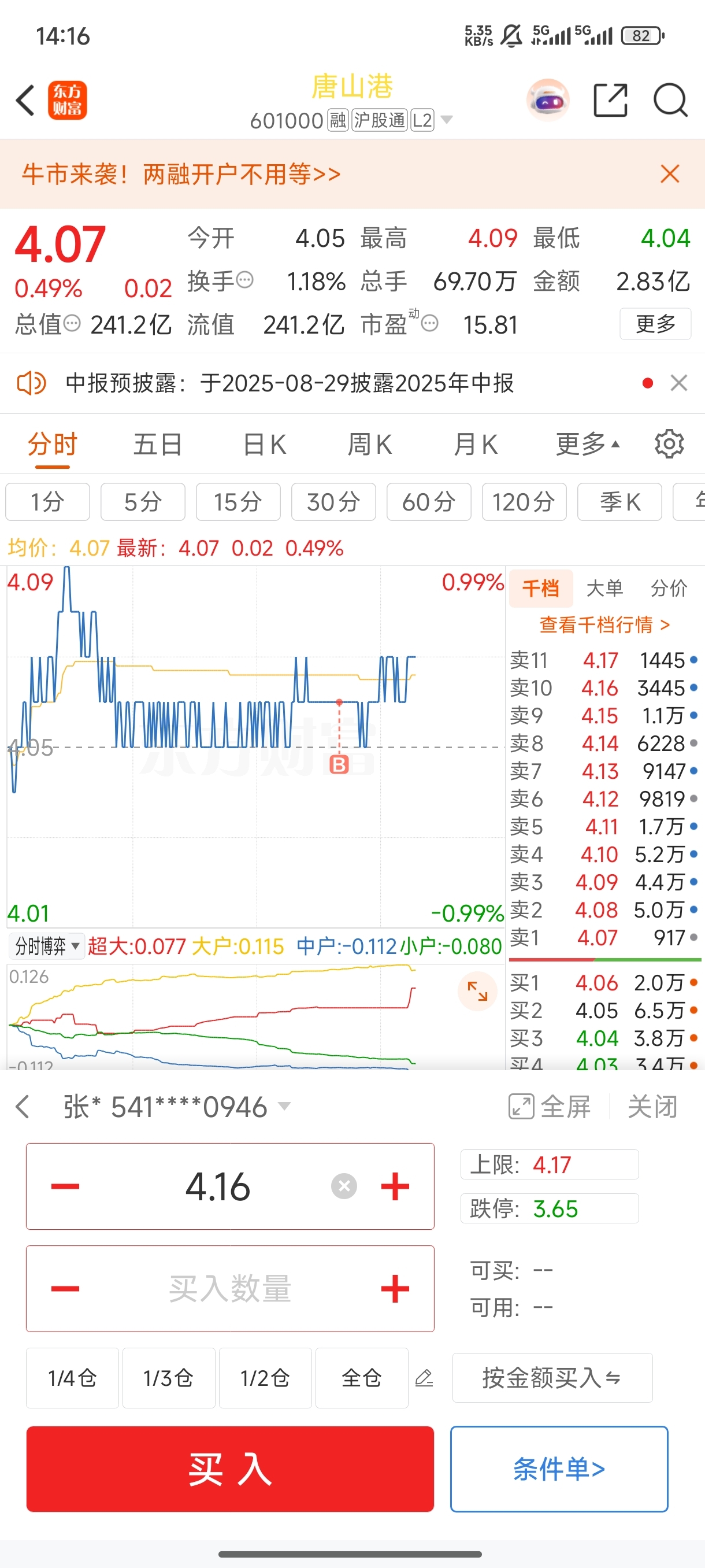Select the 5分 period
The width and height of the screenshot is (705, 1568).
point(143,502)
